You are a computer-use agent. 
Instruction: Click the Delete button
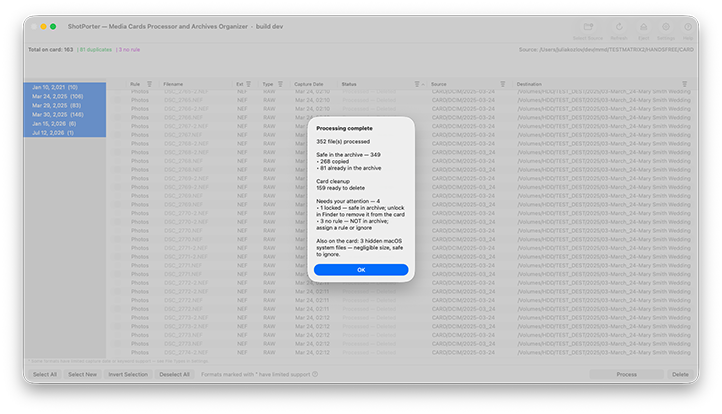click(x=680, y=374)
